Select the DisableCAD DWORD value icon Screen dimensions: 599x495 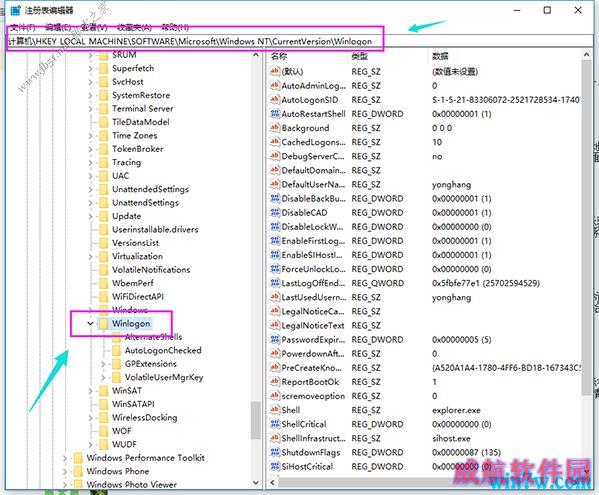tap(275, 212)
